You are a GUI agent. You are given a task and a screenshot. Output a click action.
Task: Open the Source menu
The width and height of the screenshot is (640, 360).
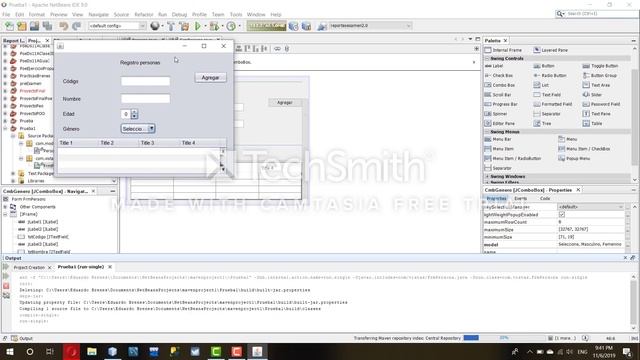pyautogui.click(x=121, y=14)
